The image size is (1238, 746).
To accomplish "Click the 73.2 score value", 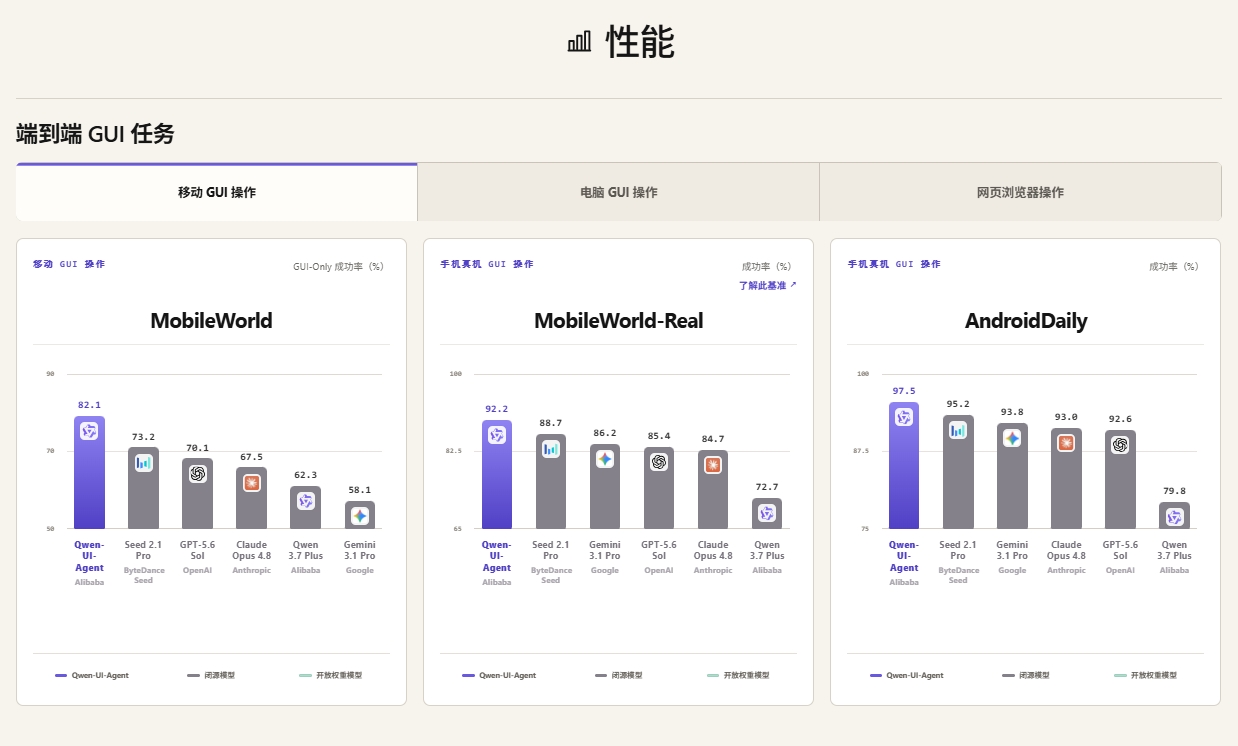I will [x=143, y=437].
